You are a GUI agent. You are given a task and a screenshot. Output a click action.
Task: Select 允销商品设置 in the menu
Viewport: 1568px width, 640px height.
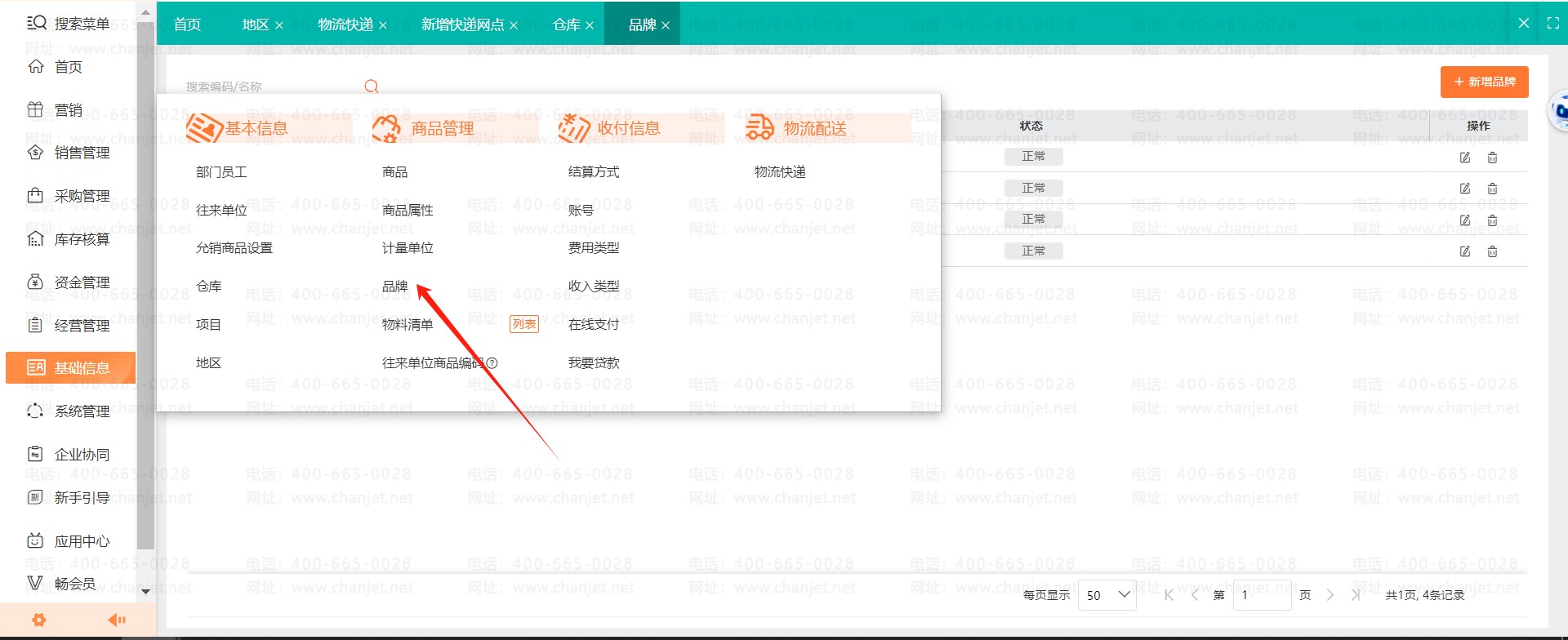(x=234, y=248)
